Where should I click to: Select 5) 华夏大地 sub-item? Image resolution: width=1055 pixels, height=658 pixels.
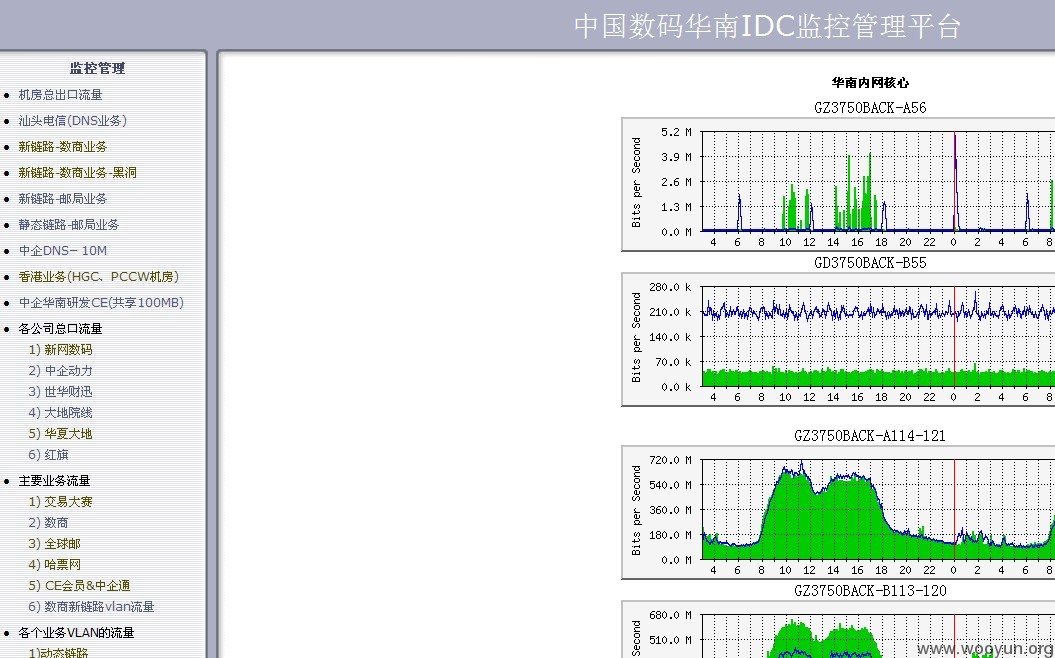pyautogui.click(x=61, y=434)
